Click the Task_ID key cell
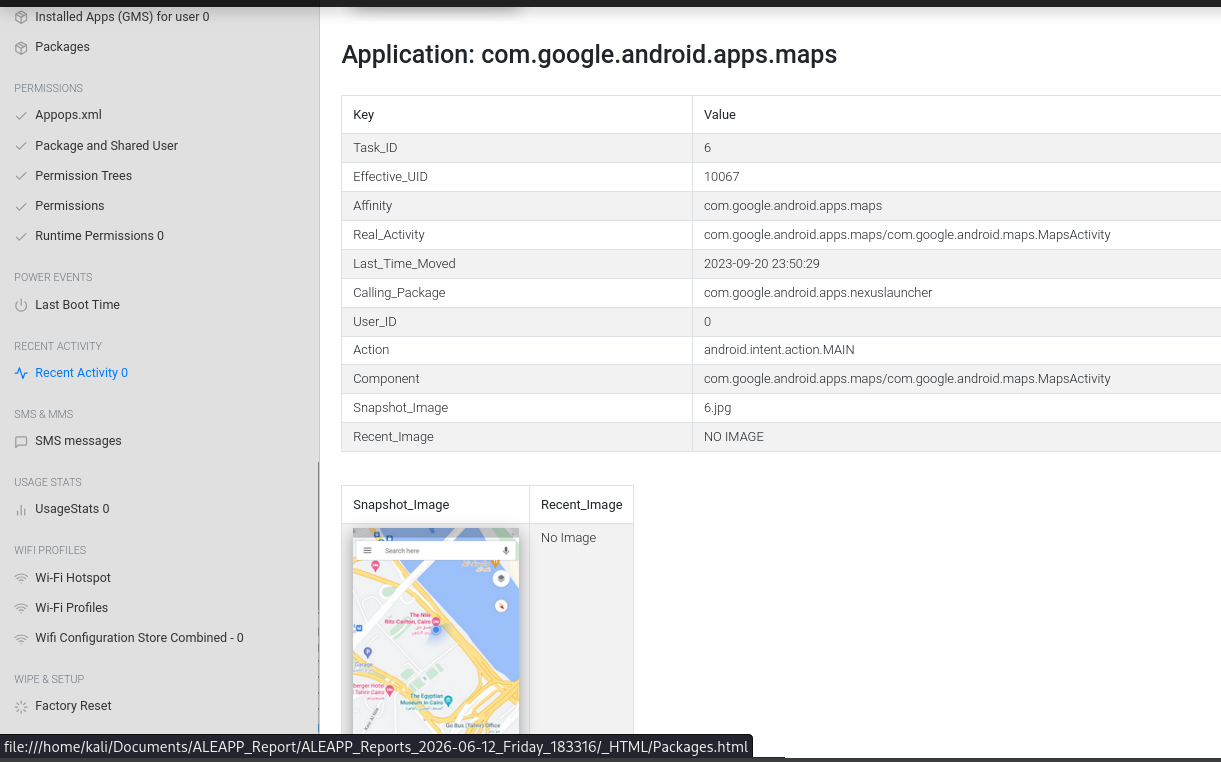The width and height of the screenshot is (1221, 762). tap(517, 148)
